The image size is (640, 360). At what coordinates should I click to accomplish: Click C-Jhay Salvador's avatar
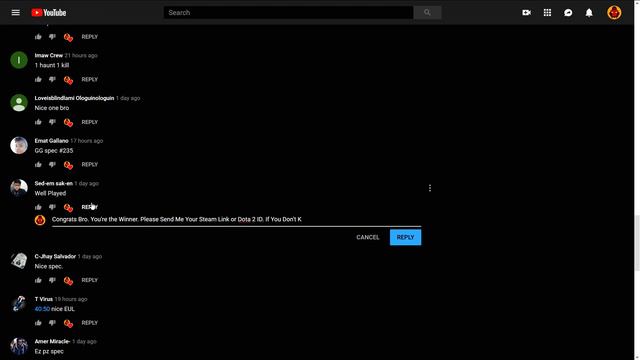click(19, 261)
